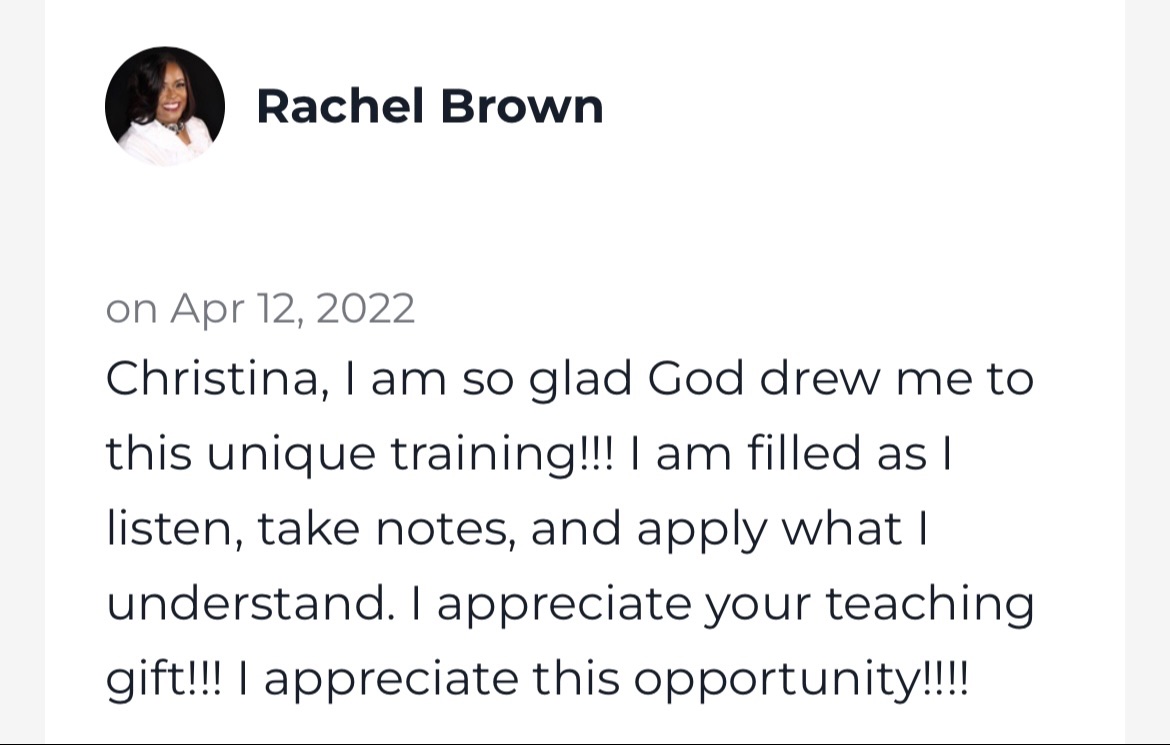Image resolution: width=1170 pixels, height=745 pixels.
Task: Click the year '2022' in the date
Action: (365, 308)
